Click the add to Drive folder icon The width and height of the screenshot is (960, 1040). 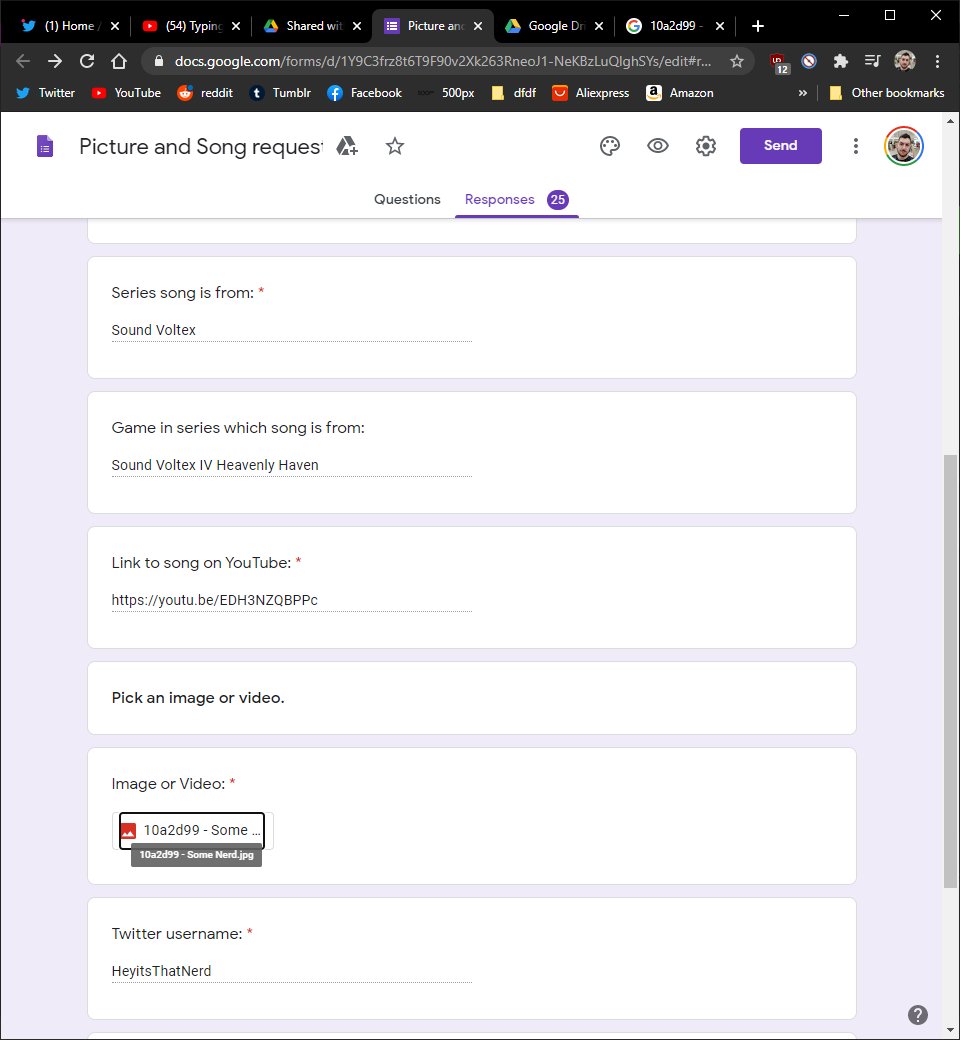(x=347, y=146)
